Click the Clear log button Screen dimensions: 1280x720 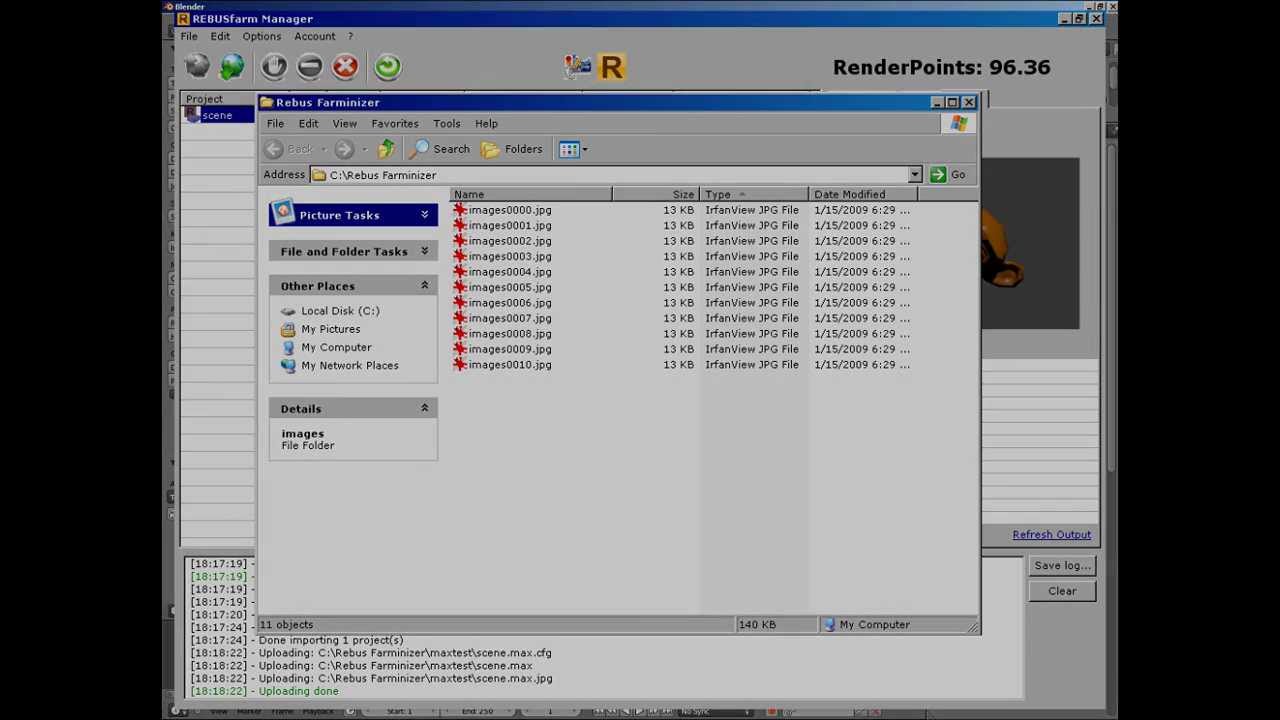click(x=1062, y=591)
